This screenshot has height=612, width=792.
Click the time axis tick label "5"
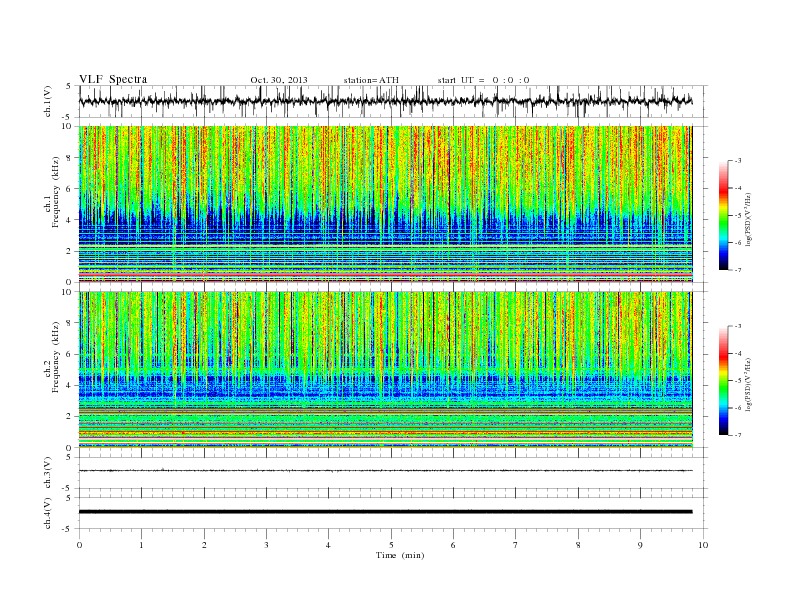pyautogui.click(x=391, y=545)
